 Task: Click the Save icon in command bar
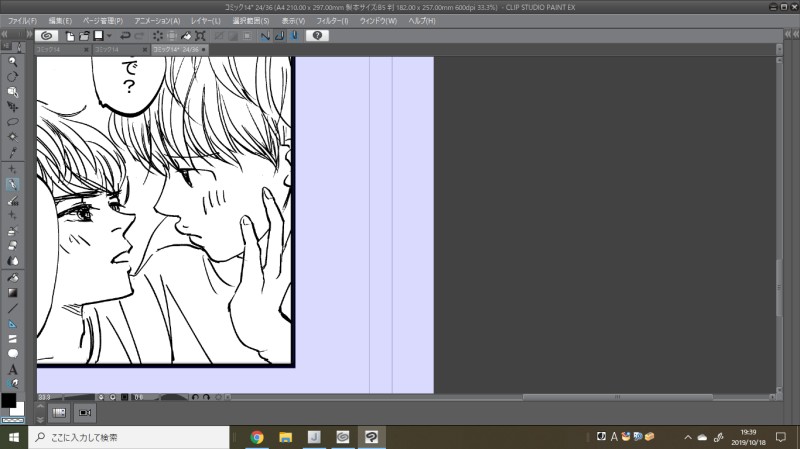[98, 35]
